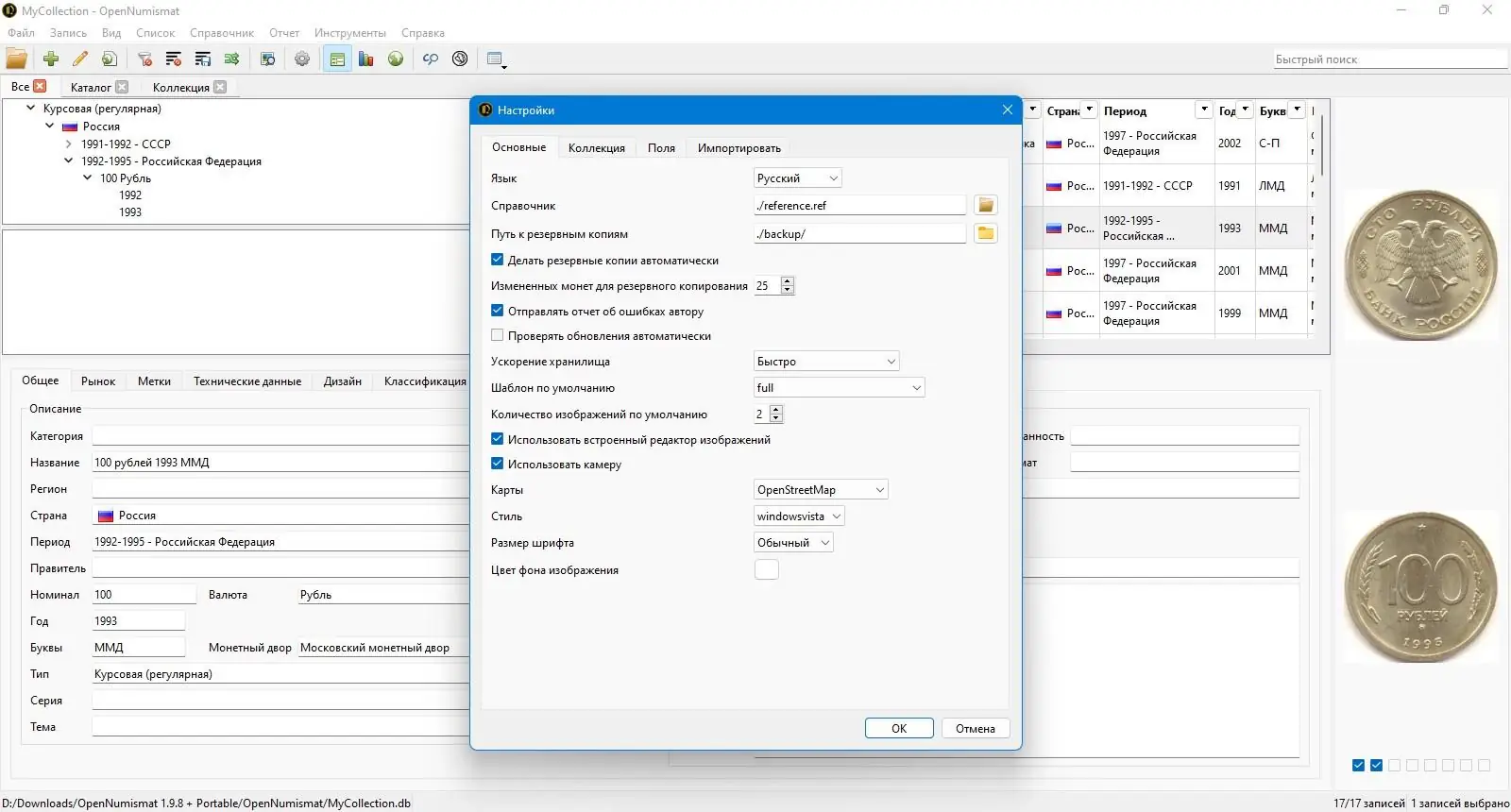The image size is (1511, 812).
Task: Browse for backup path folder
Action: (986, 233)
